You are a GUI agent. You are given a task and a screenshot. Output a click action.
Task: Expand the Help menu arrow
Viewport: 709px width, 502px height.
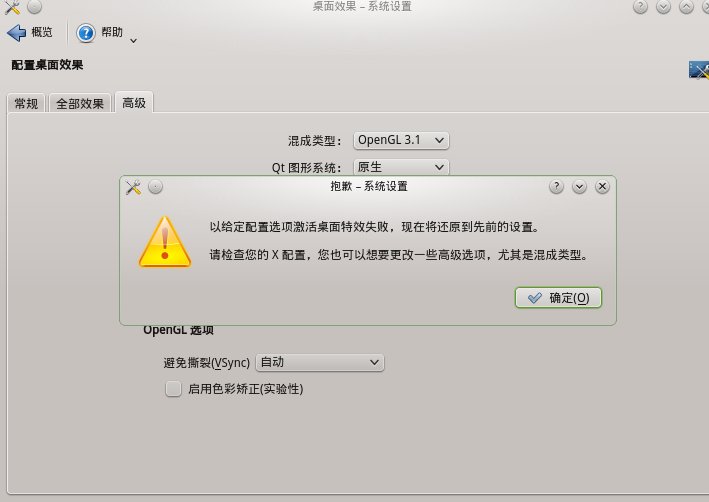pyautogui.click(x=133, y=41)
